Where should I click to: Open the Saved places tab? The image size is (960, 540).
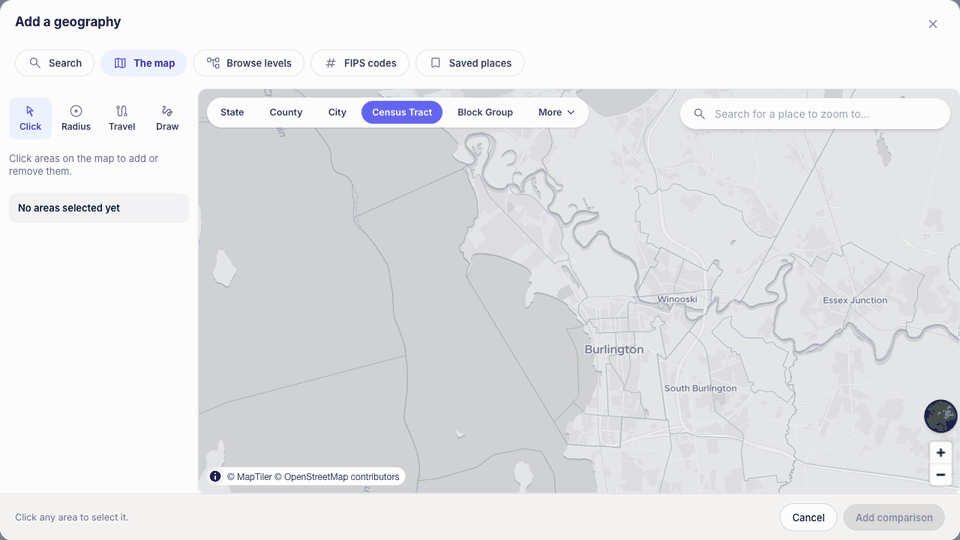pyautogui.click(x=470, y=63)
